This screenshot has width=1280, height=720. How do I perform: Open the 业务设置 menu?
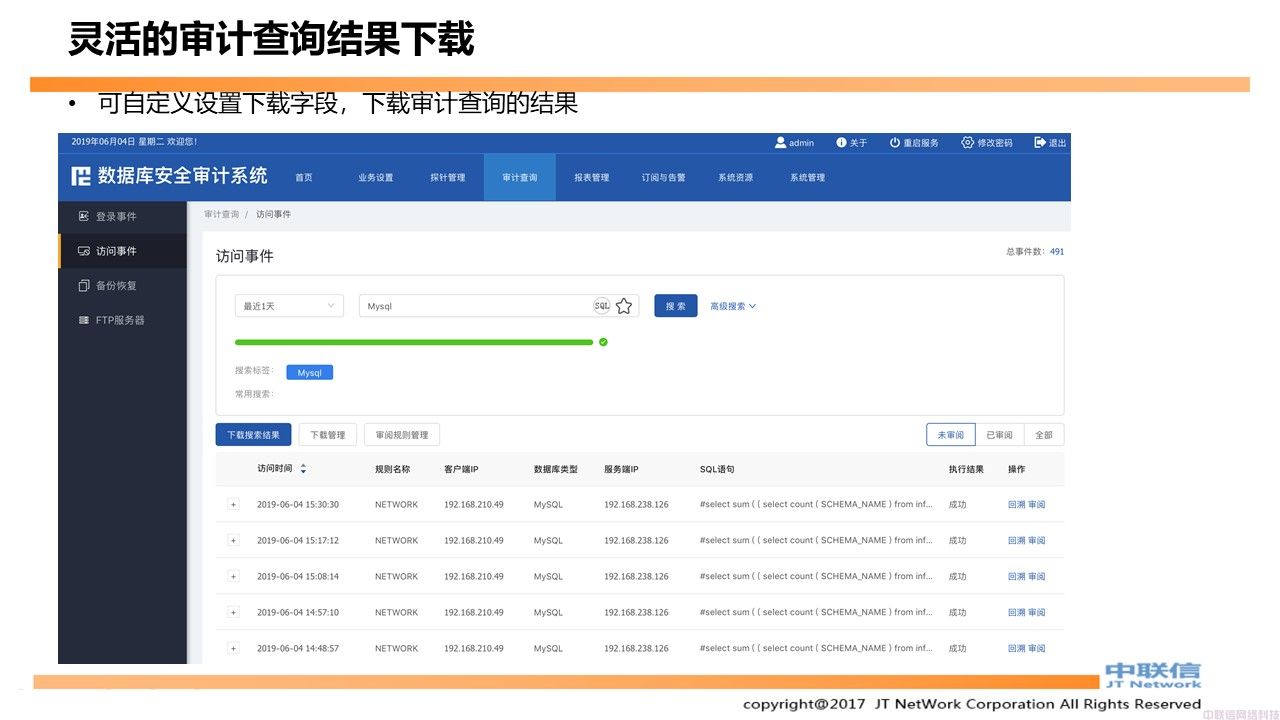click(x=376, y=178)
